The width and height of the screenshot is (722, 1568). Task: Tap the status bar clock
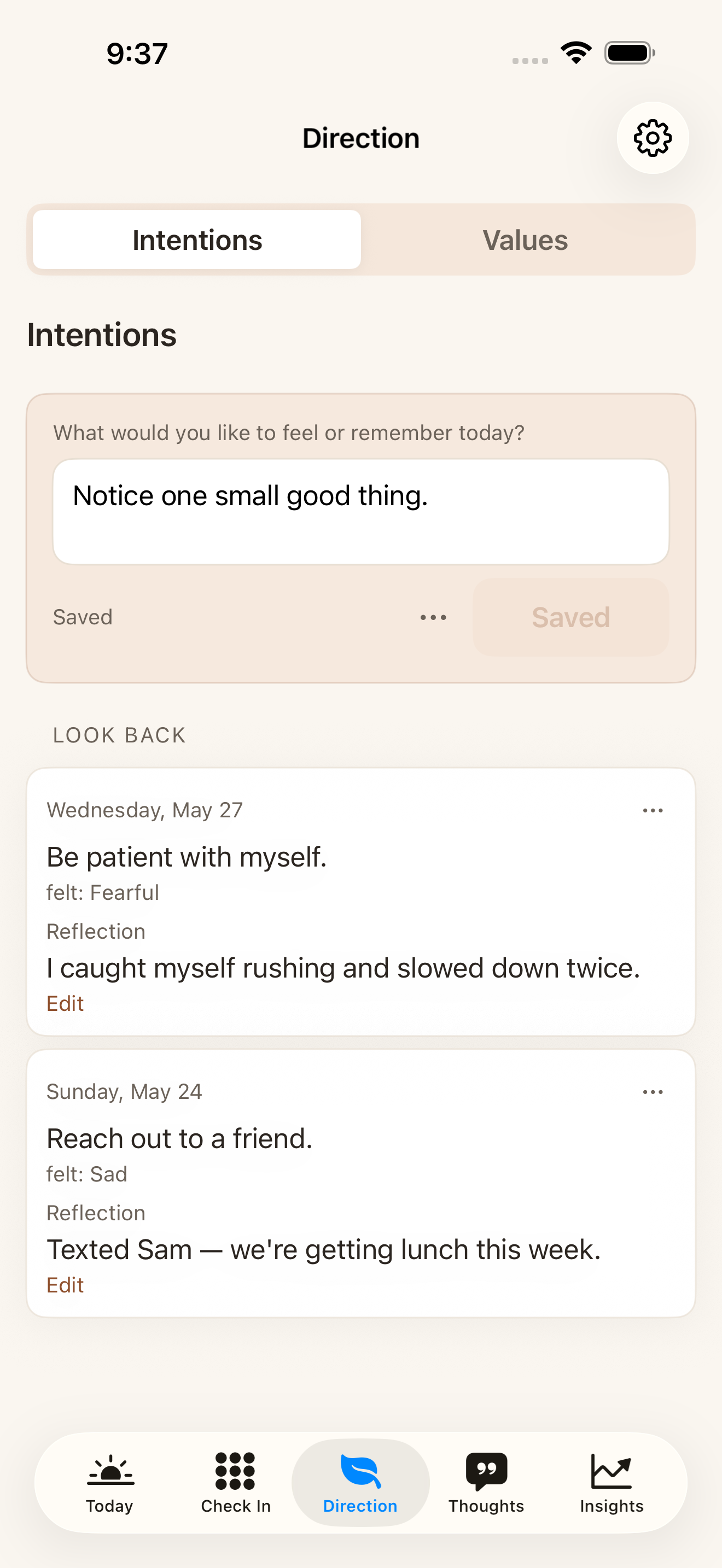[x=137, y=54]
